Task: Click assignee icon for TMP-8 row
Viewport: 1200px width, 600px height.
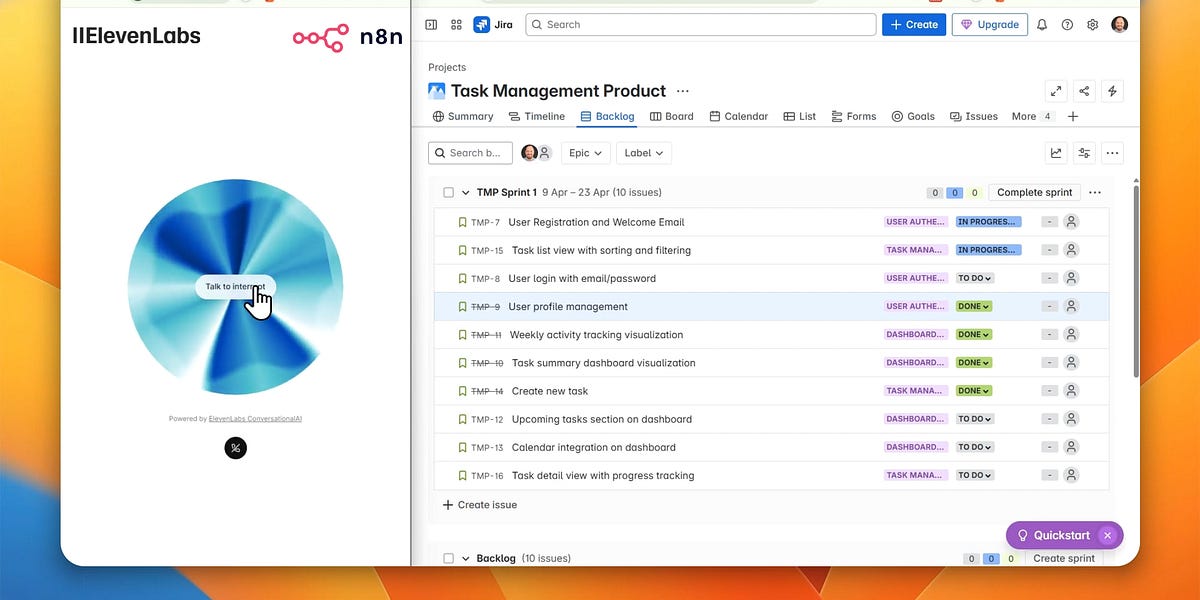Action: point(1071,278)
